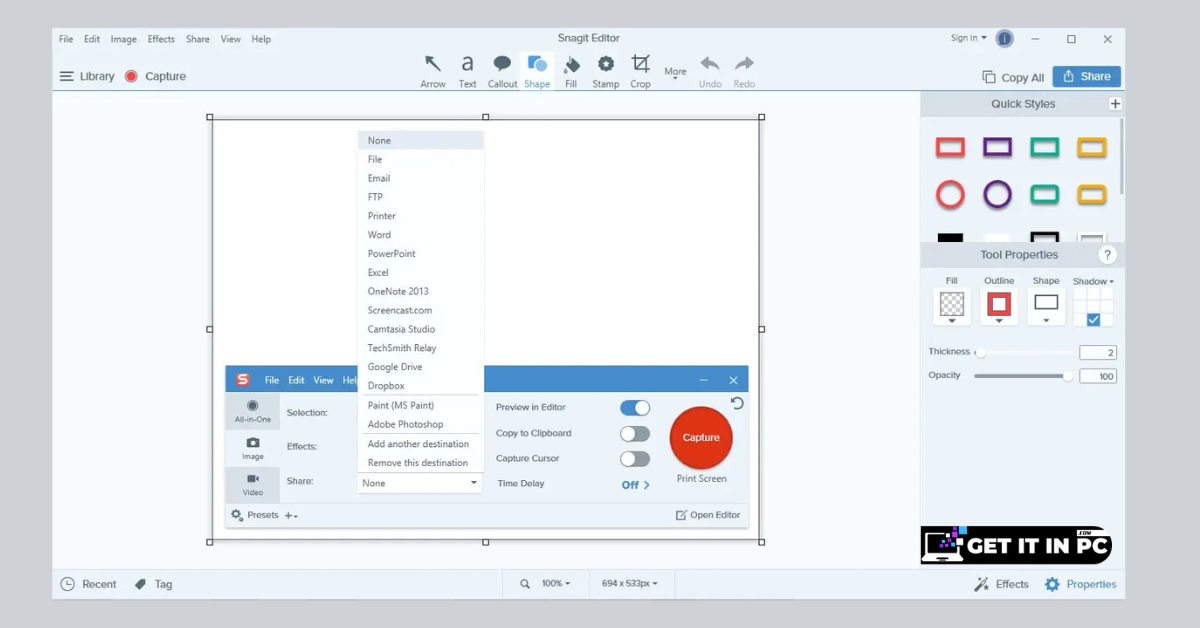Open the Library hamburger menu

pos(67,76)
